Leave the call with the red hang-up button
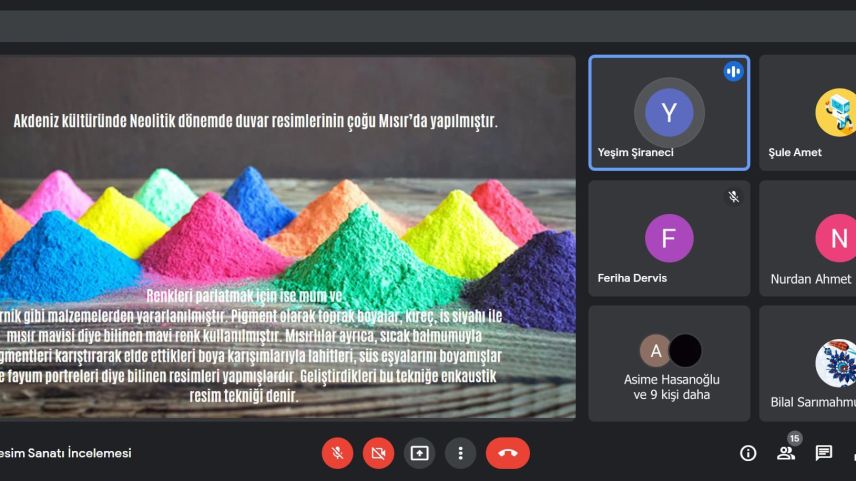Screen dimensions: 856x481 (x=507, y=453)
